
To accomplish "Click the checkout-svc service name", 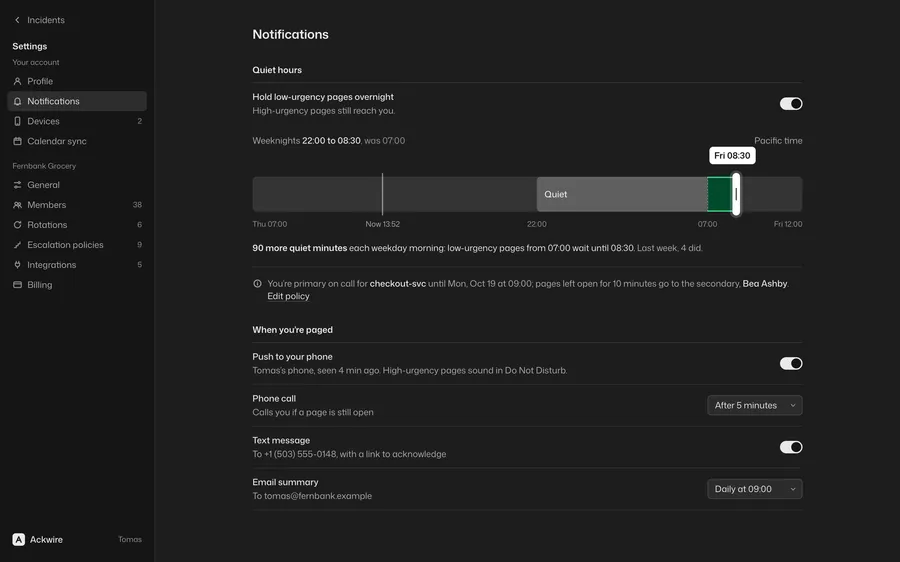I will [398, 284].
